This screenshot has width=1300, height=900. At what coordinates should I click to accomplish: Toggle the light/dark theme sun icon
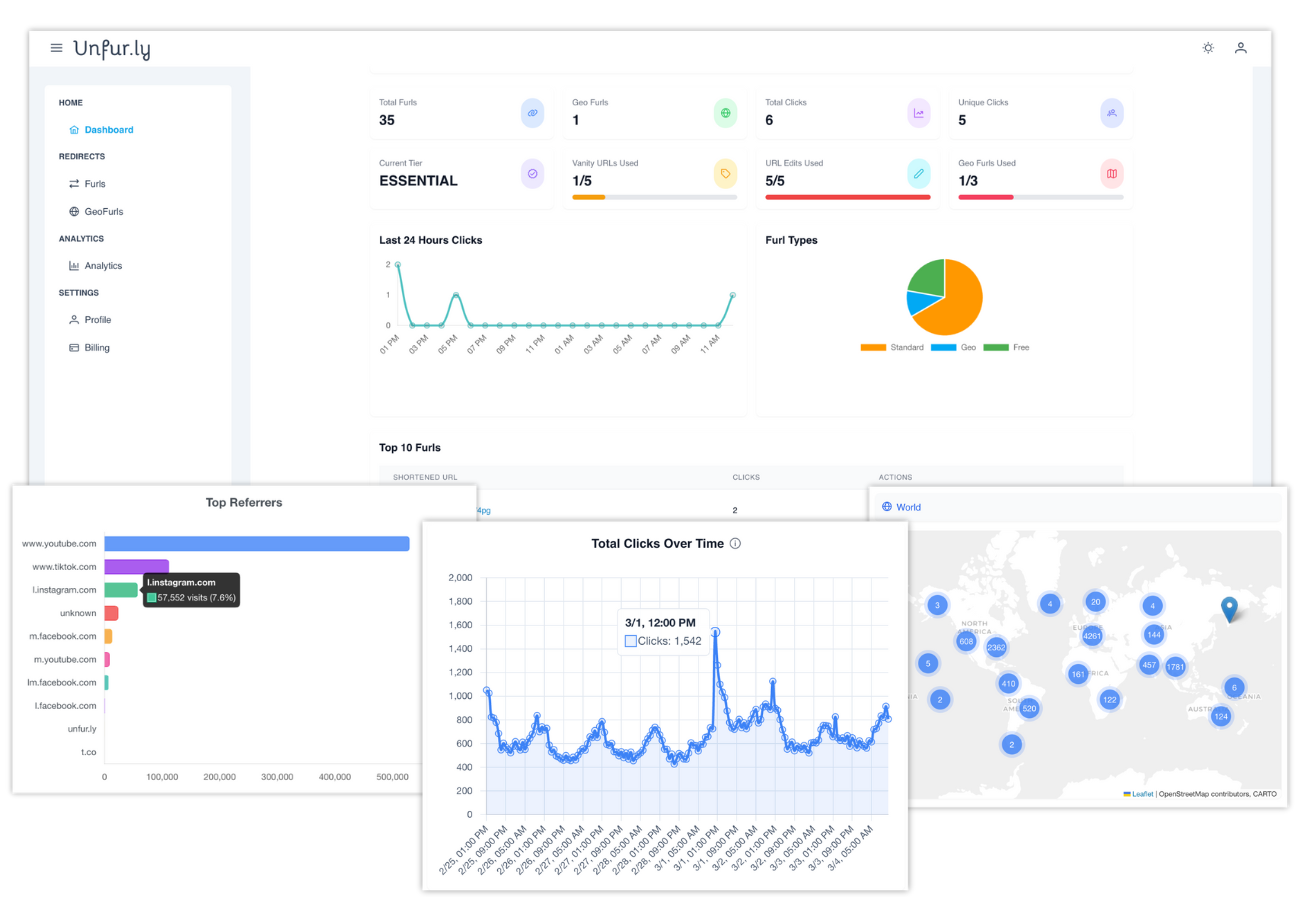pyautogui.click(x=1208, y=48)
